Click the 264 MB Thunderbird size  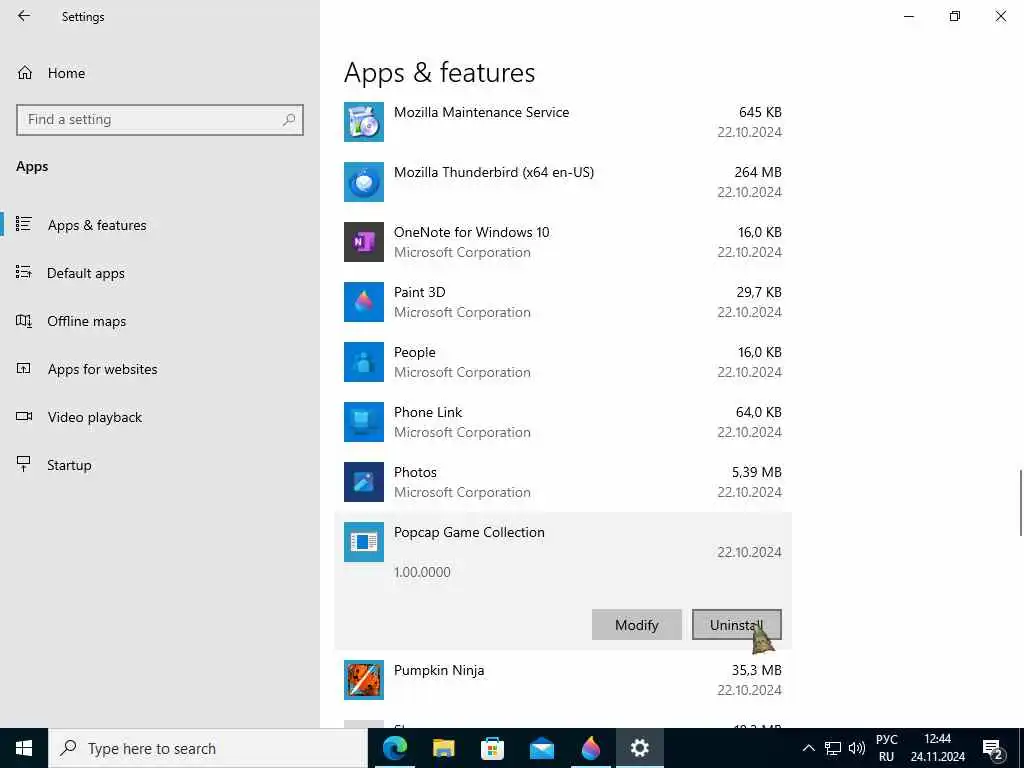click(758, 172)
